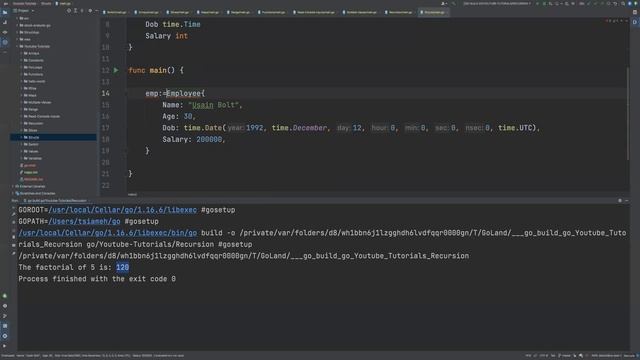This screenshot has height=360, width=640.
Task: Click highlighted 120 output in console
Action: tap(122, 267)
